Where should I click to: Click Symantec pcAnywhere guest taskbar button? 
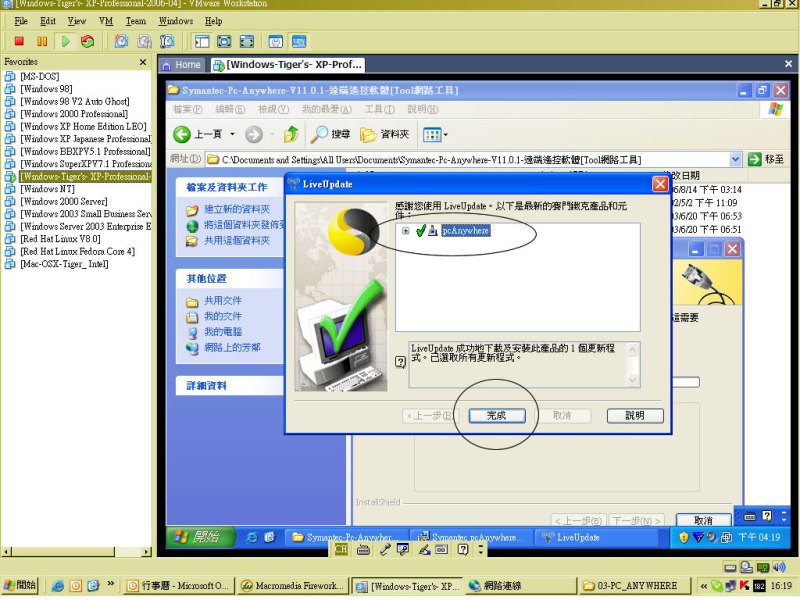(470, 537)
